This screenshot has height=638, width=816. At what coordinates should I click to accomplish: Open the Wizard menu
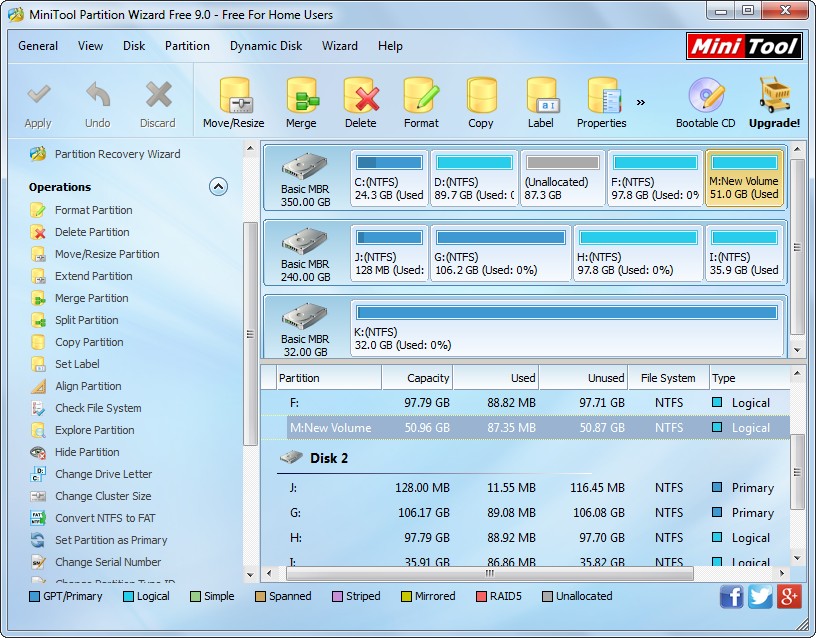pyautogui.click(x=340, y=46)
